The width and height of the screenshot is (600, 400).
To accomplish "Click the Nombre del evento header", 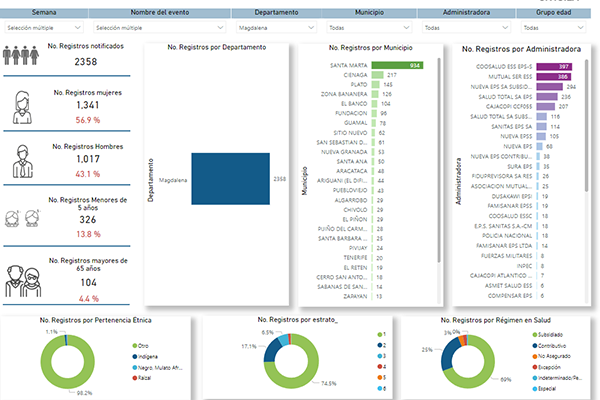I will 160,13.
